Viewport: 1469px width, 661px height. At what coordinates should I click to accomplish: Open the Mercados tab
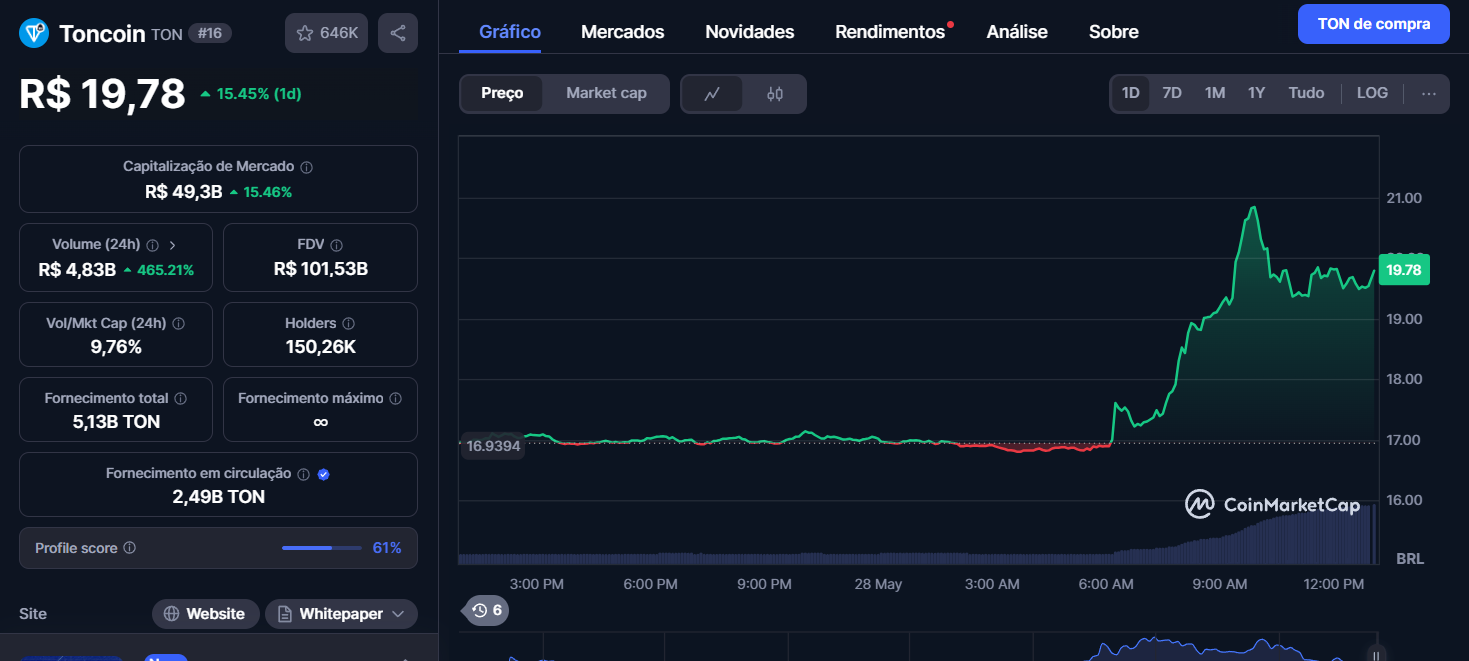622,32
